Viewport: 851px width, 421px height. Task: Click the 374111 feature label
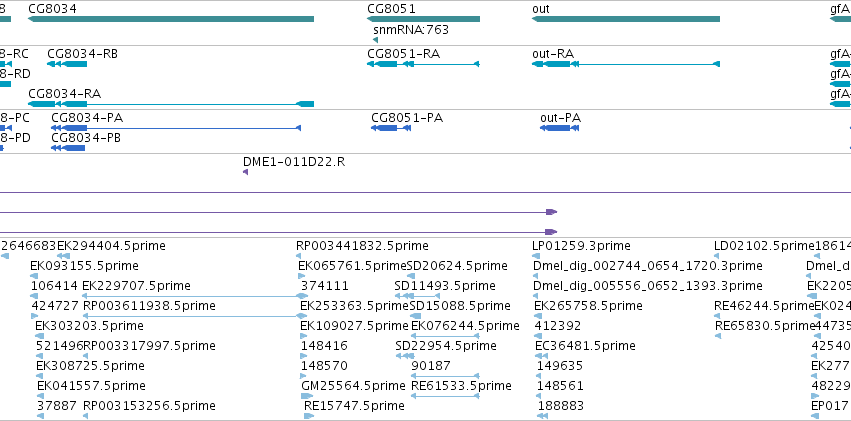[x=325, y=286]
